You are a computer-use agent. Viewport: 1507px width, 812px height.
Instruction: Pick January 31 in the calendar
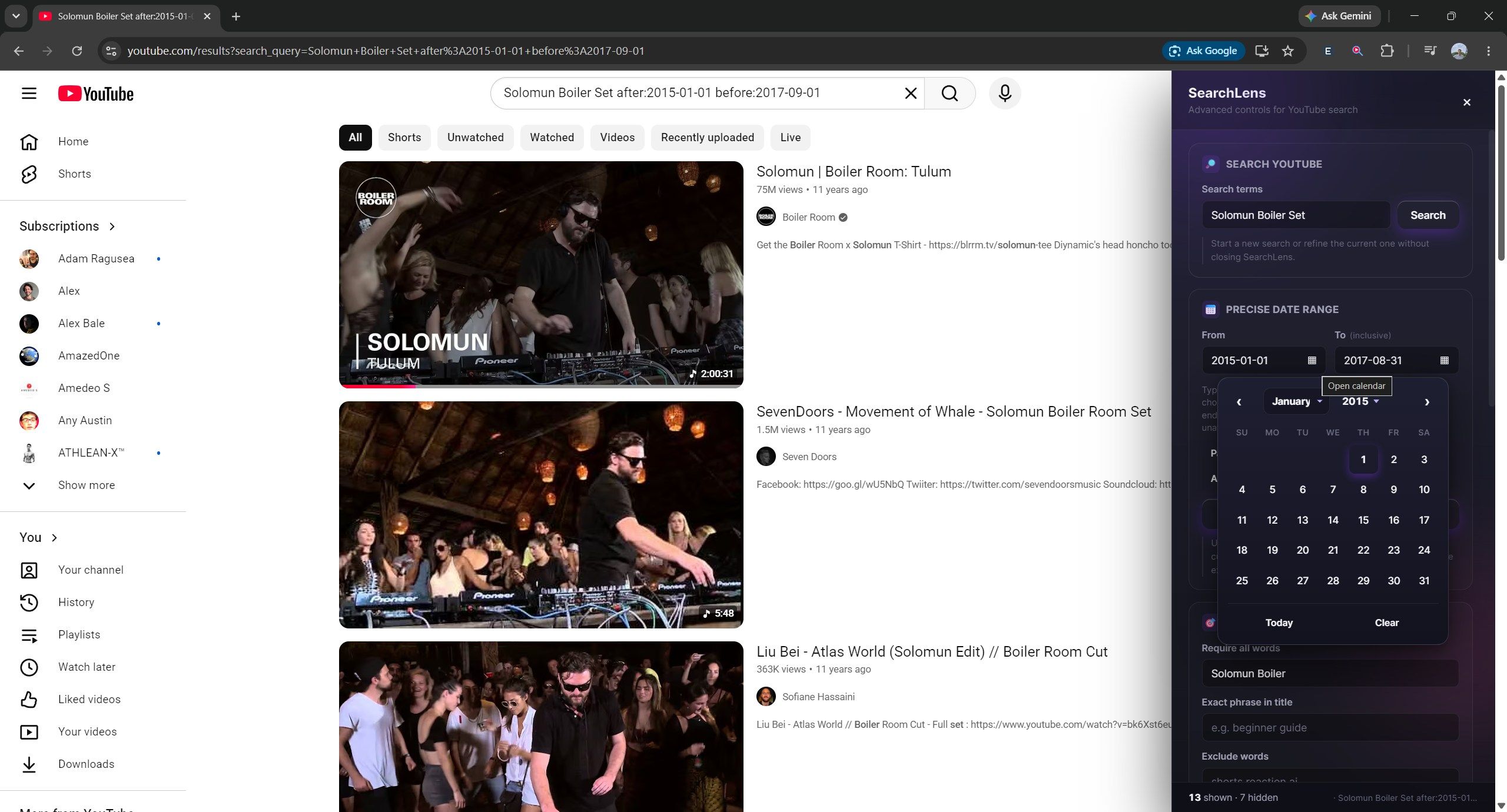point(1423,581)
